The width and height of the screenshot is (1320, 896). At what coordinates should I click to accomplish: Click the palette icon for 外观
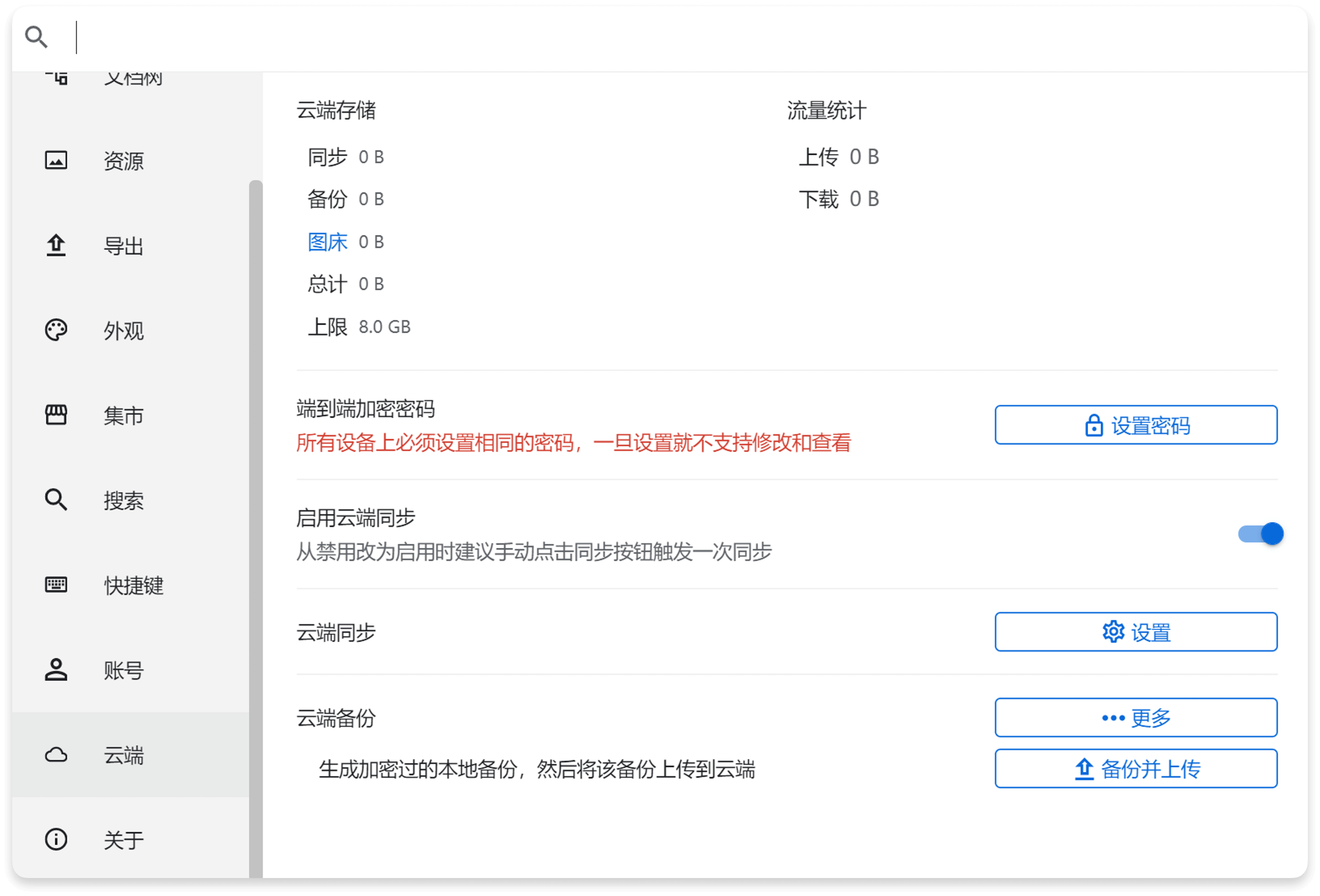pyautogui.click(x=56, y=330)
